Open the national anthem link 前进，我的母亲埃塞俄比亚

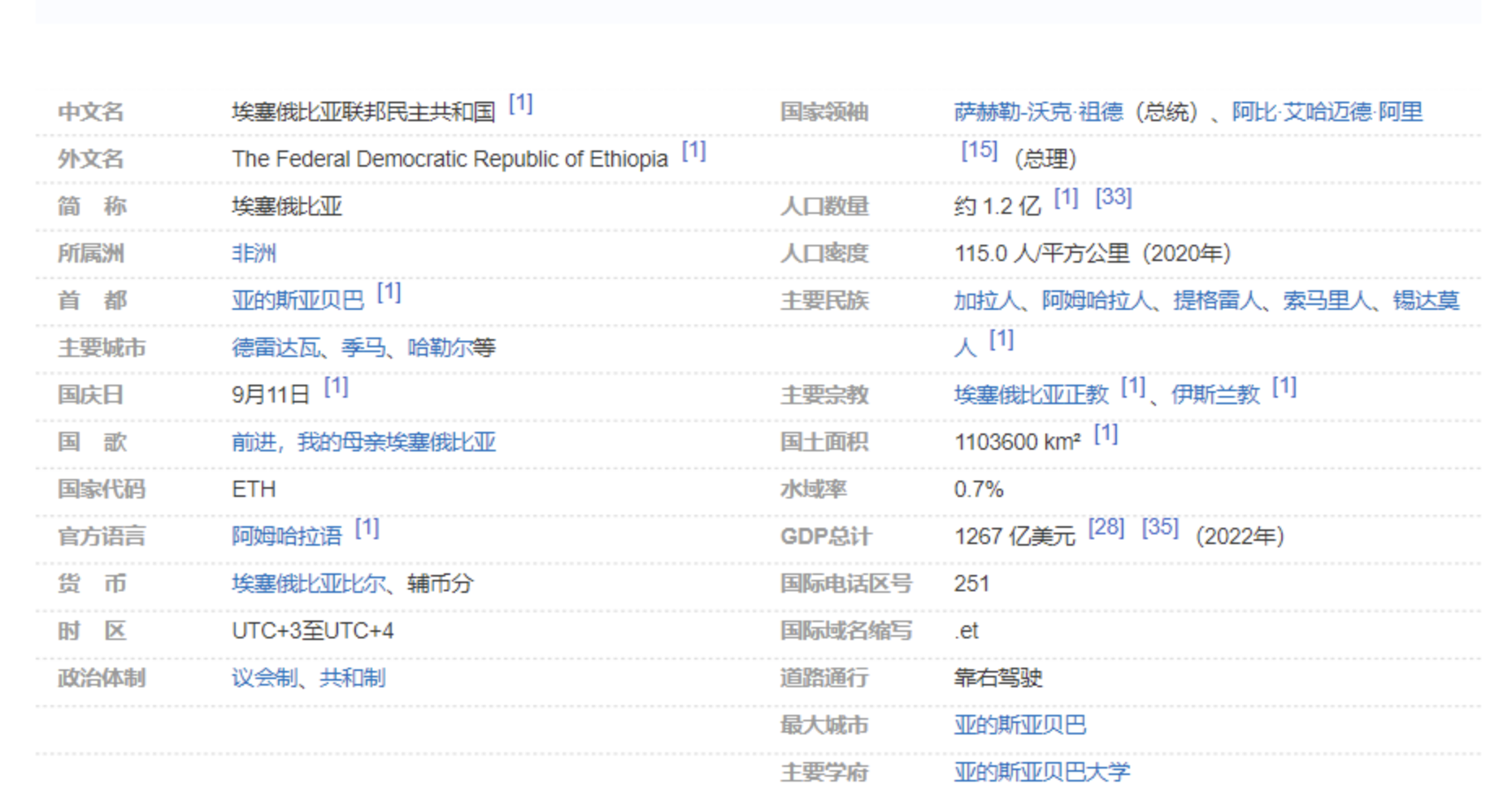click(363, 442)
